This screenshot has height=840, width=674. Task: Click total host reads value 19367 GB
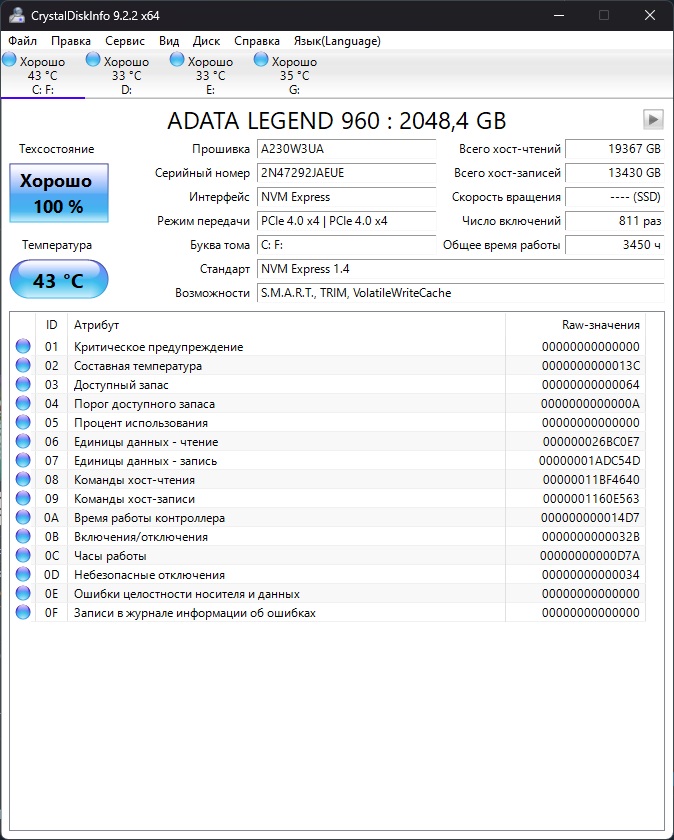(x=615, y=149)
